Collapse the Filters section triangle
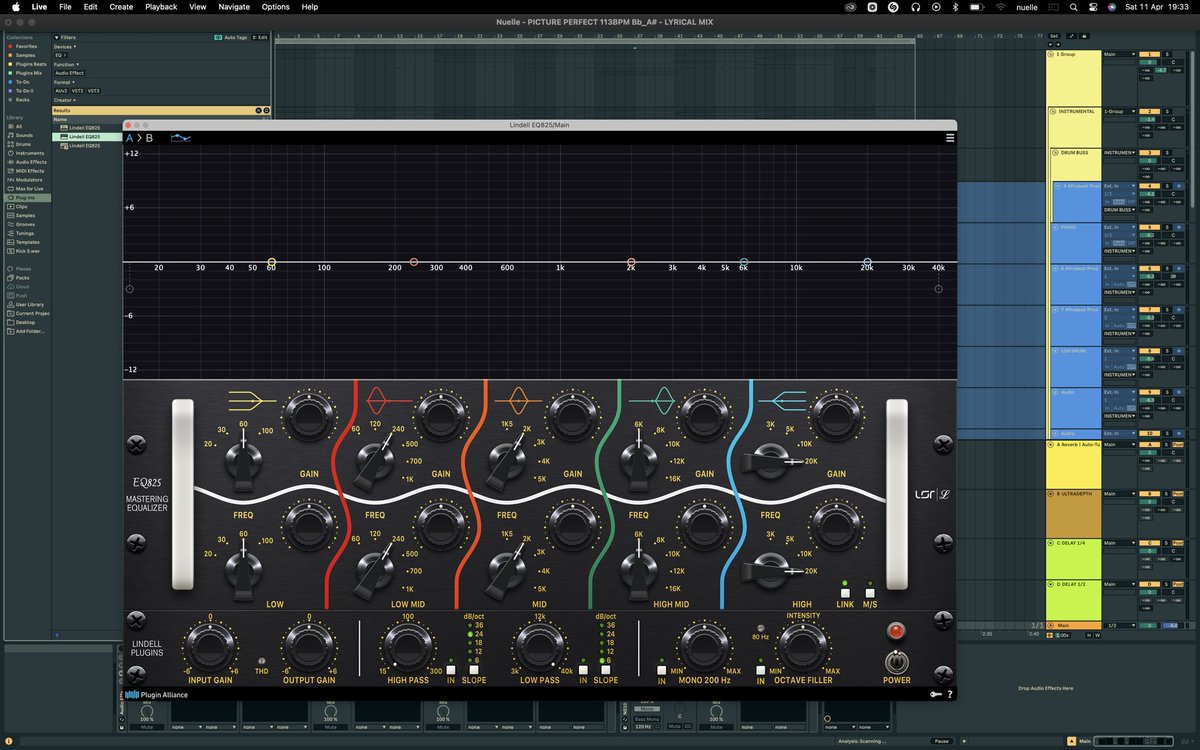 point(57,37)
